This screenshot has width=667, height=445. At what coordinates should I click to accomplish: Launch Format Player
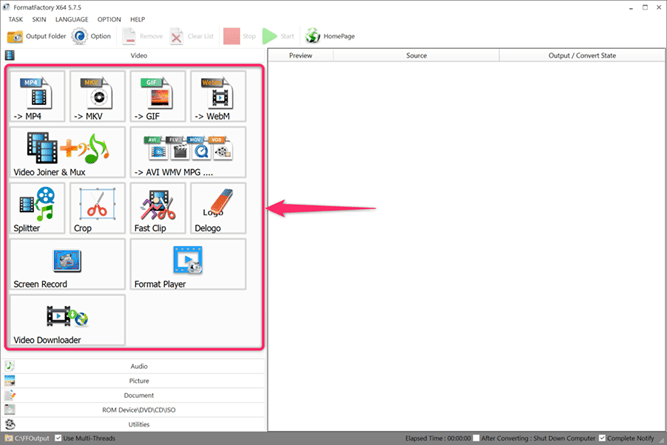(188, 264)
